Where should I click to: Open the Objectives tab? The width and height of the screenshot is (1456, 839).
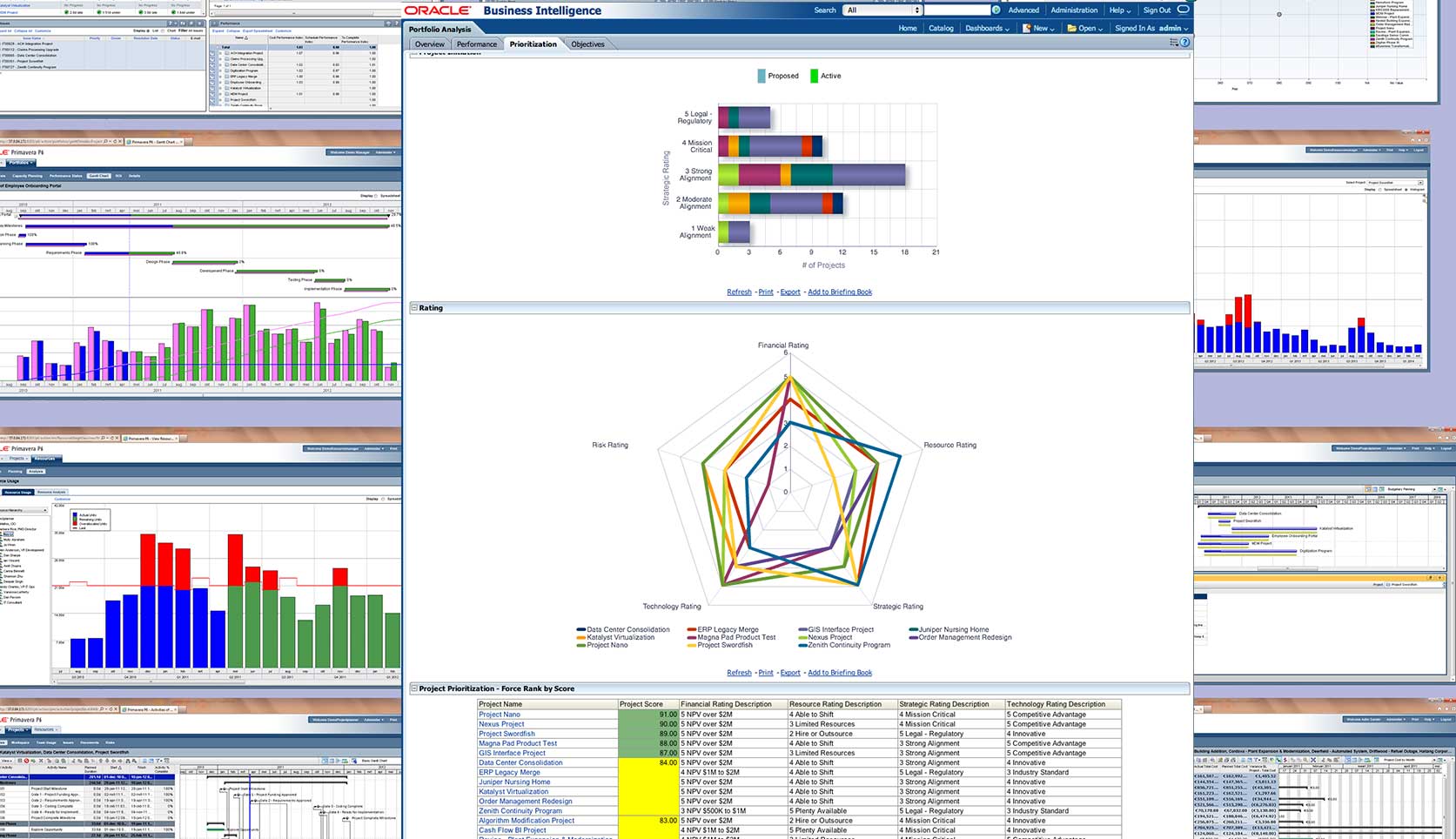click(x=587, y=44)
